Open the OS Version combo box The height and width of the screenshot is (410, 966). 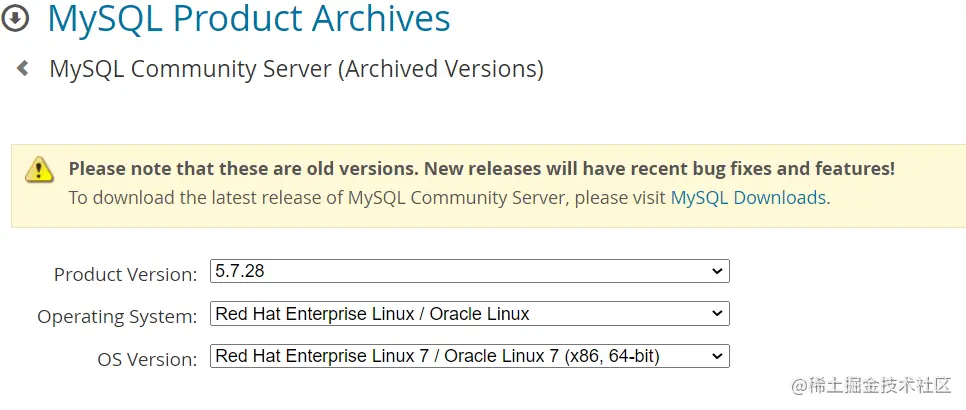point(469,356)
